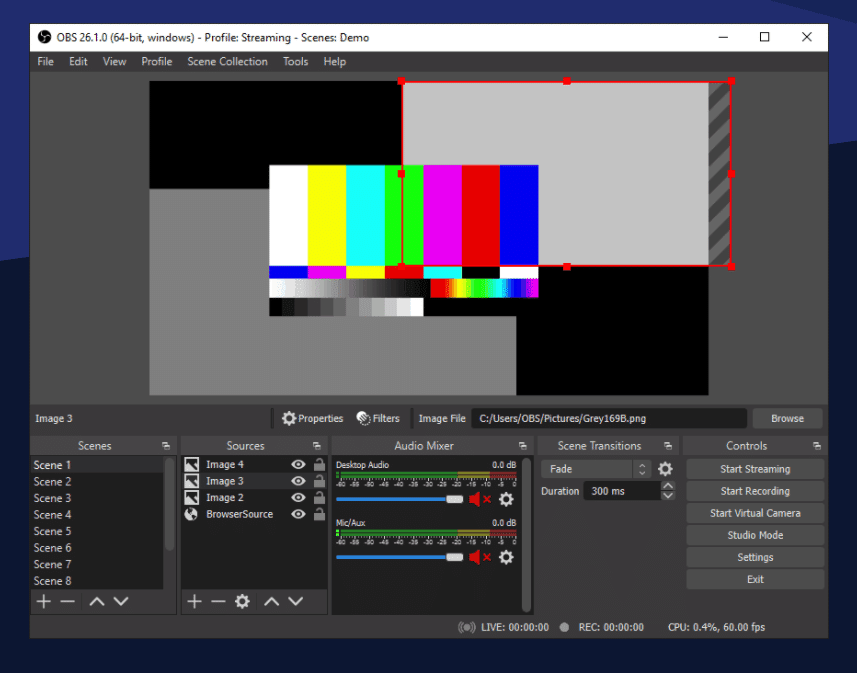Click the OBS logo in title bar

click(x=44, y=37)
